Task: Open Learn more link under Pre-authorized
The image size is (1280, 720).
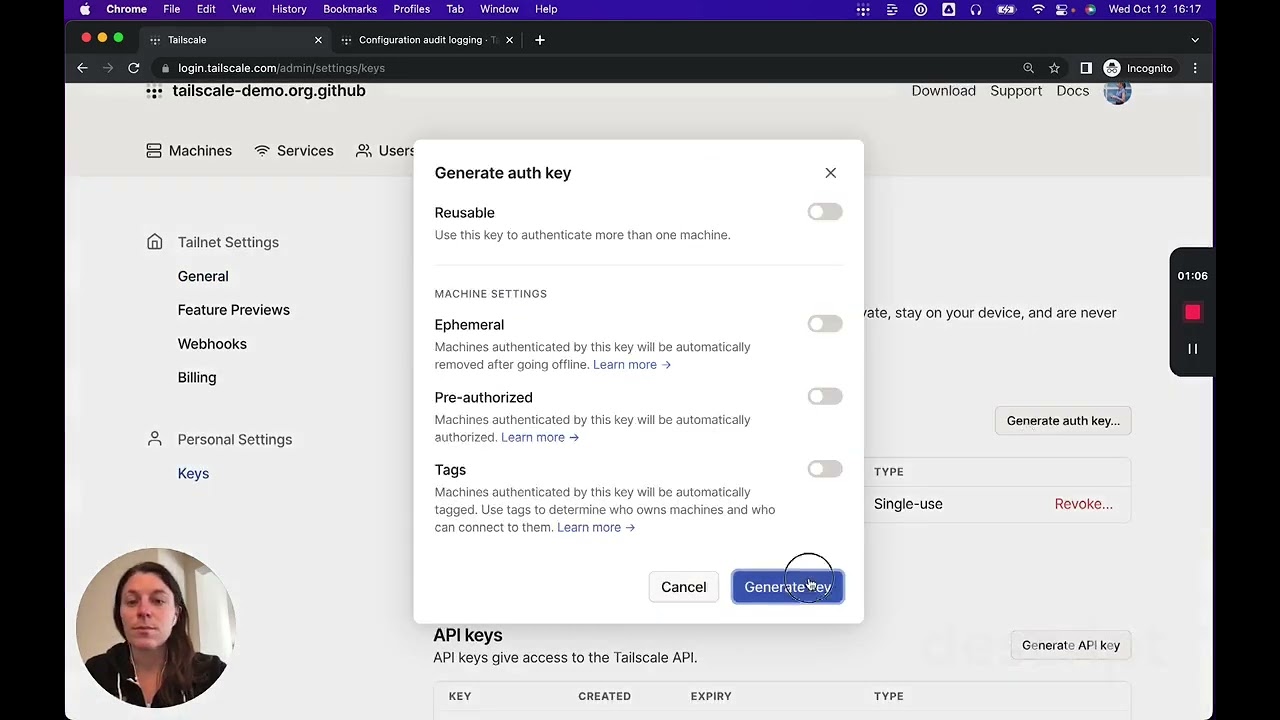Action: (x=540, y=437)
